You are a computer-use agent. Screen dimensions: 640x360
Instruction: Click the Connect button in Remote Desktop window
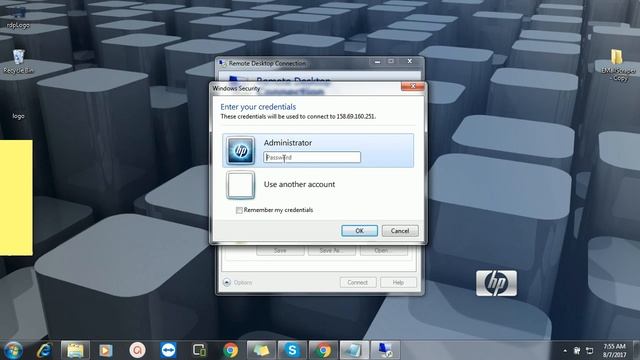point(358,282)
